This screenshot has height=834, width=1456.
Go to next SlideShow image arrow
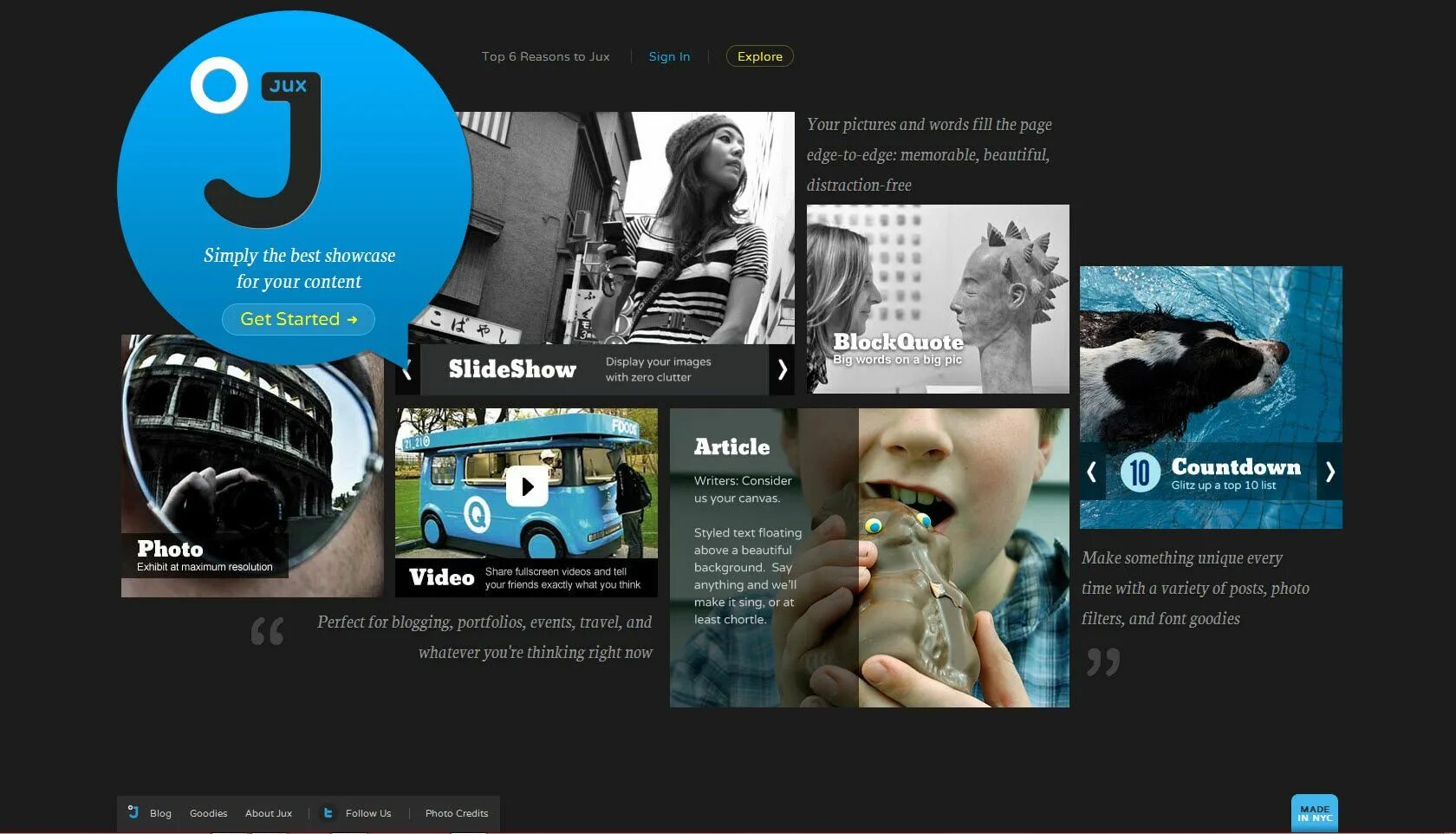782,369
